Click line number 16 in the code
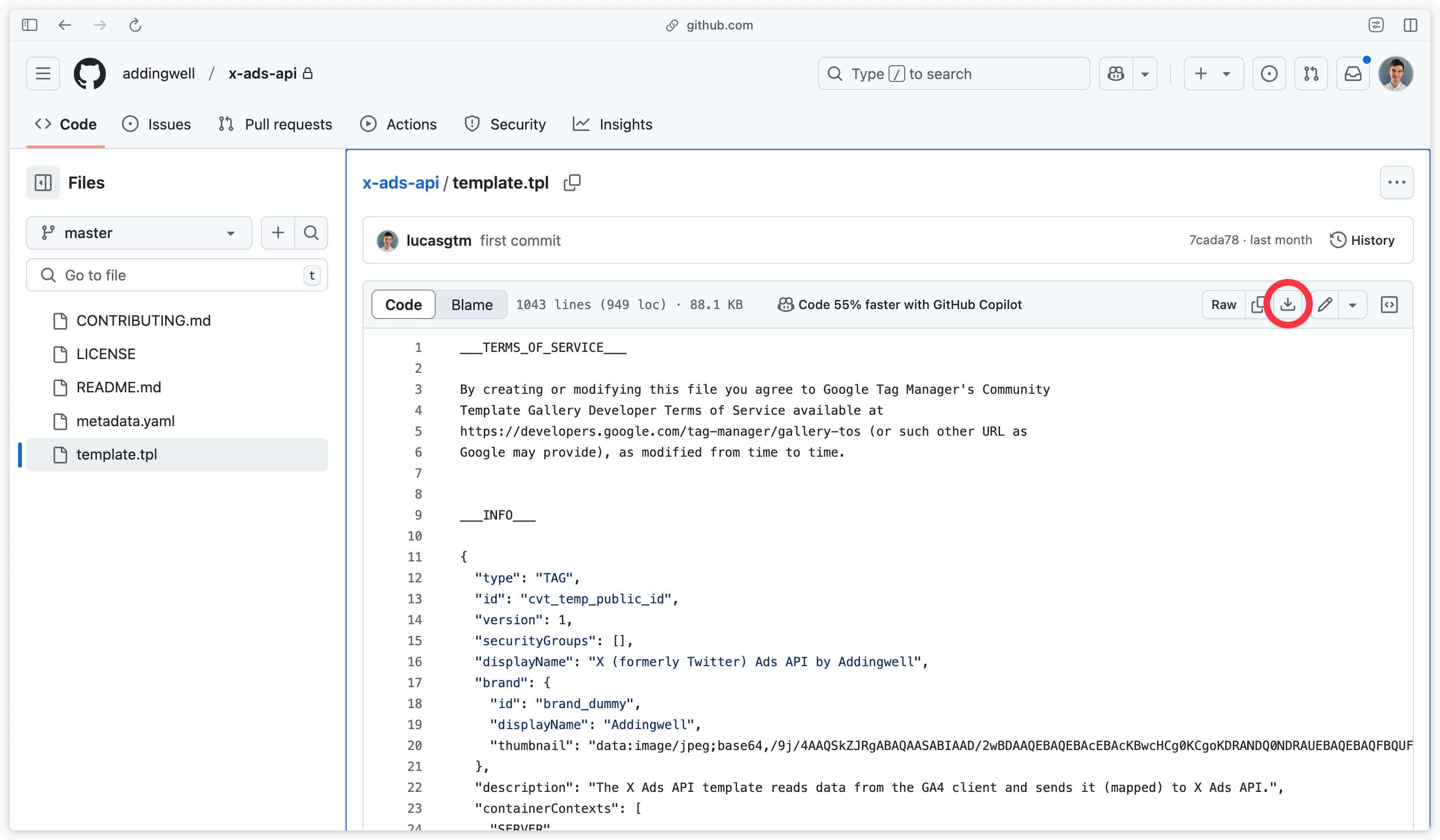The image size is (1440, 840). tap(415, 662)
